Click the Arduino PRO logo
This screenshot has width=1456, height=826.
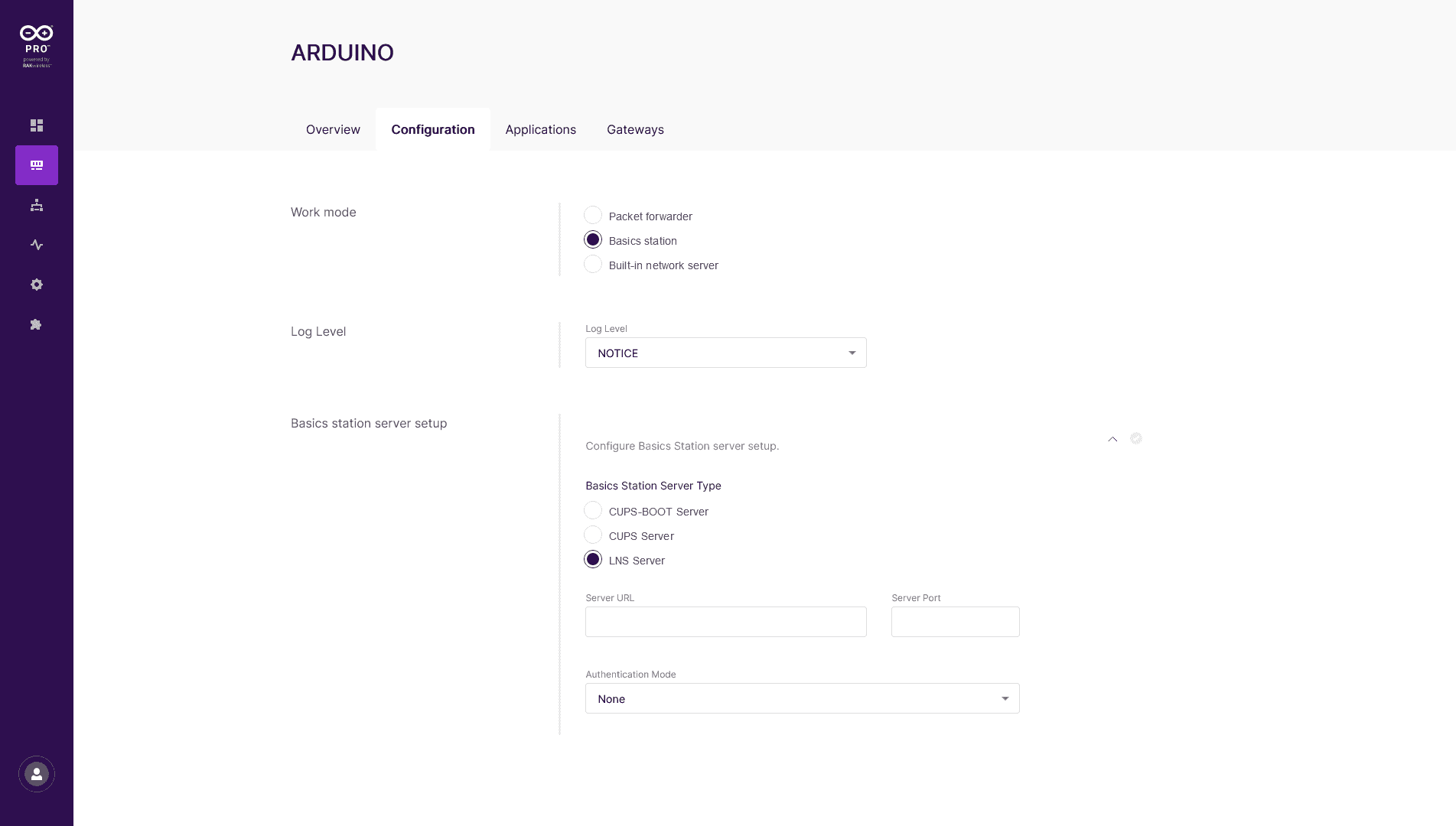coord(37,46)
